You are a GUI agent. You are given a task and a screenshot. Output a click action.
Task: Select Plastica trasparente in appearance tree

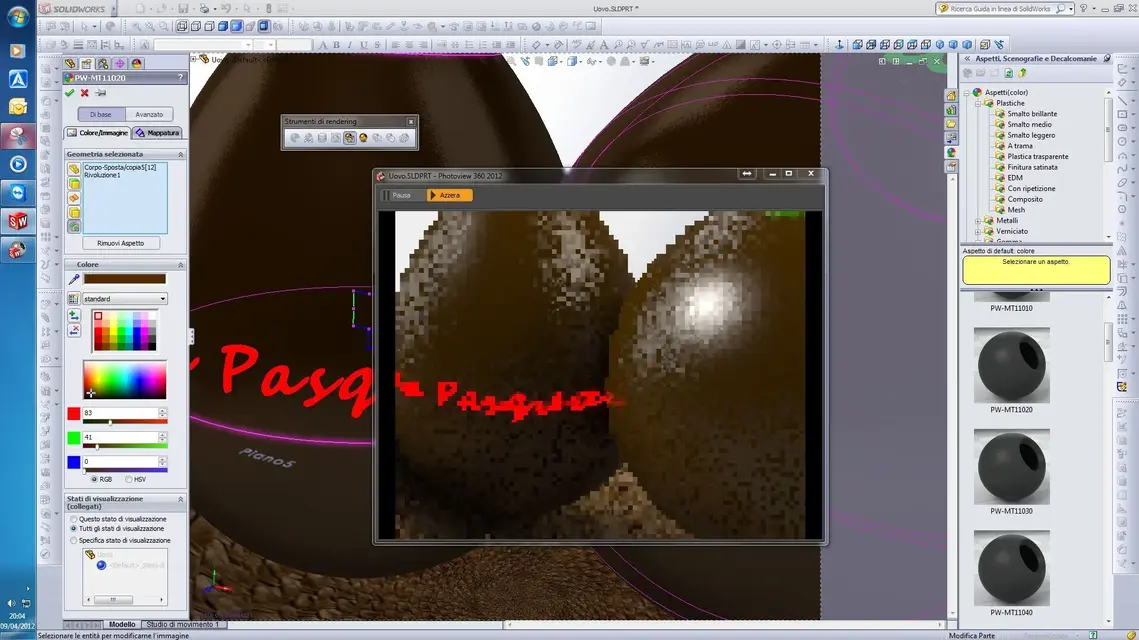1037,157
